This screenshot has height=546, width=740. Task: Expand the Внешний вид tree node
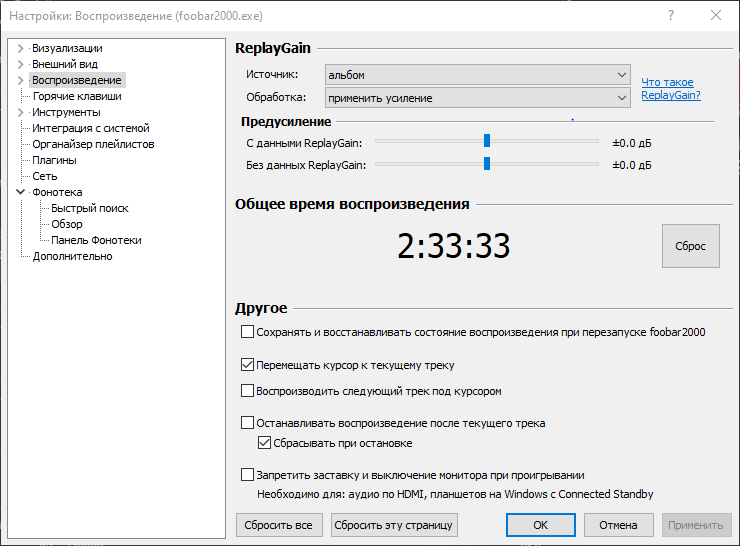pos(21,64)
